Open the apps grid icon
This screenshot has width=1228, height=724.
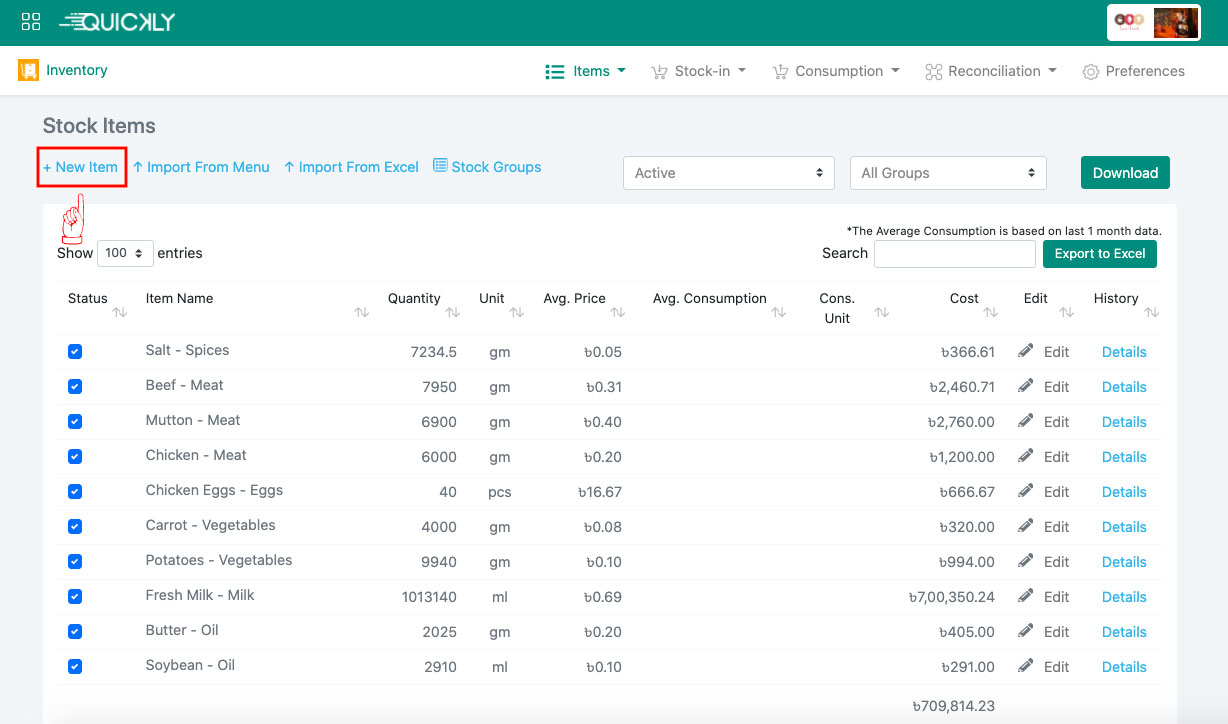31,22
